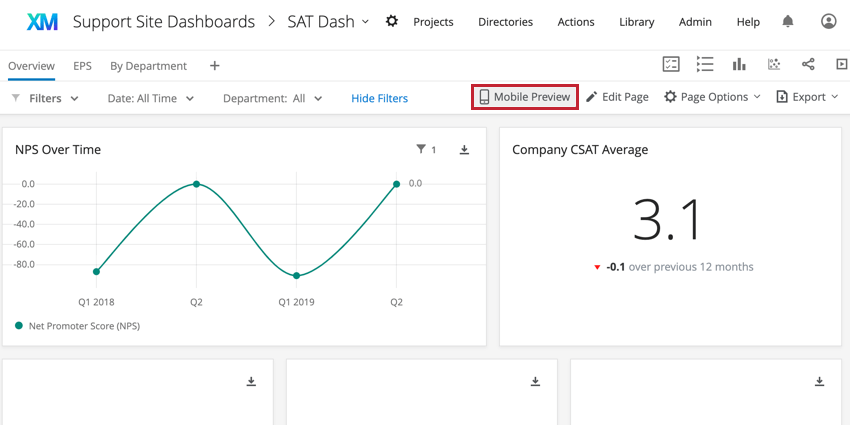The image size is (850, 425).
Task: Open the Department filter dropdown
Action: pos(272,98)
